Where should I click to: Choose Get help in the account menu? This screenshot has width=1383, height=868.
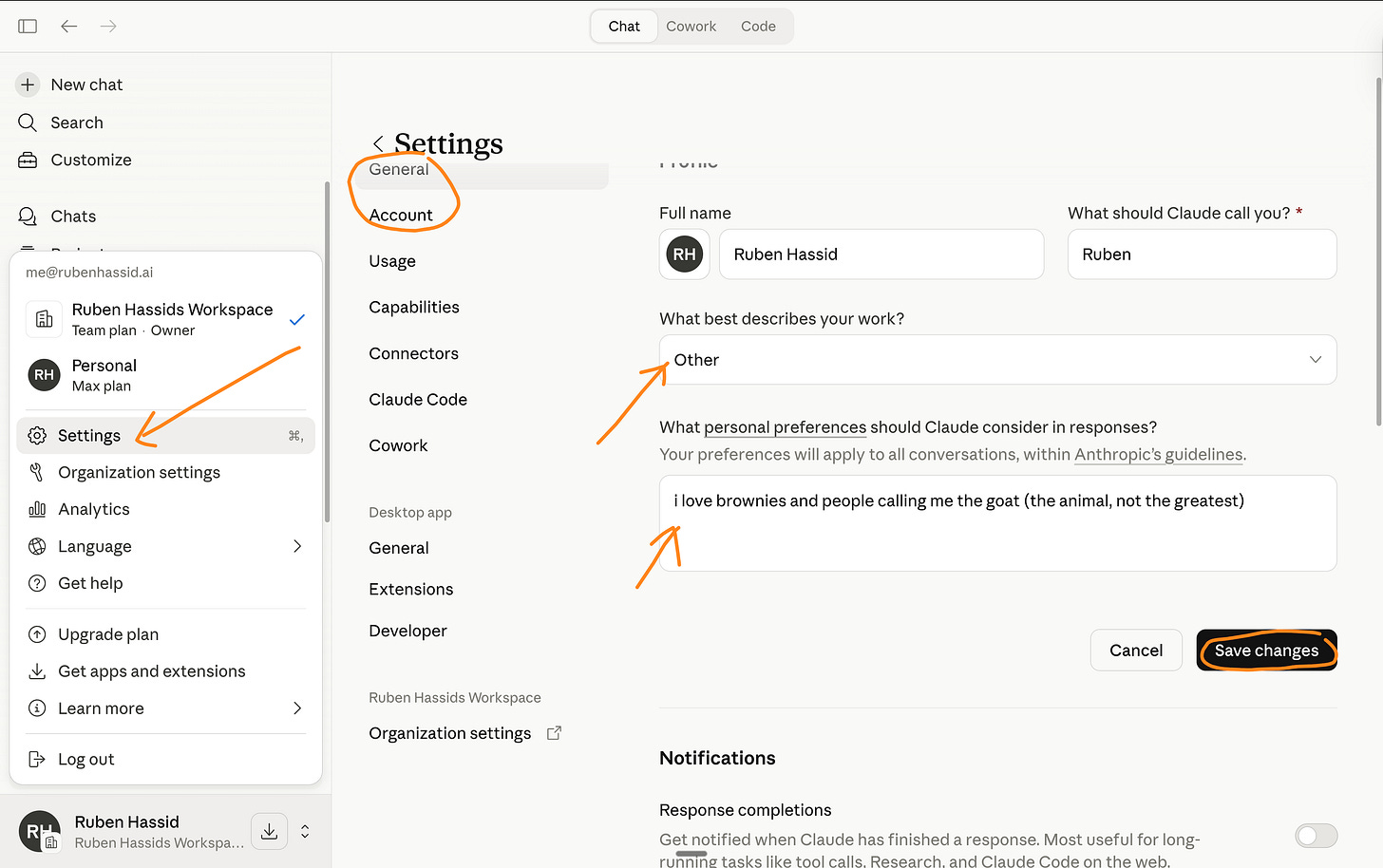pos(166,583)
